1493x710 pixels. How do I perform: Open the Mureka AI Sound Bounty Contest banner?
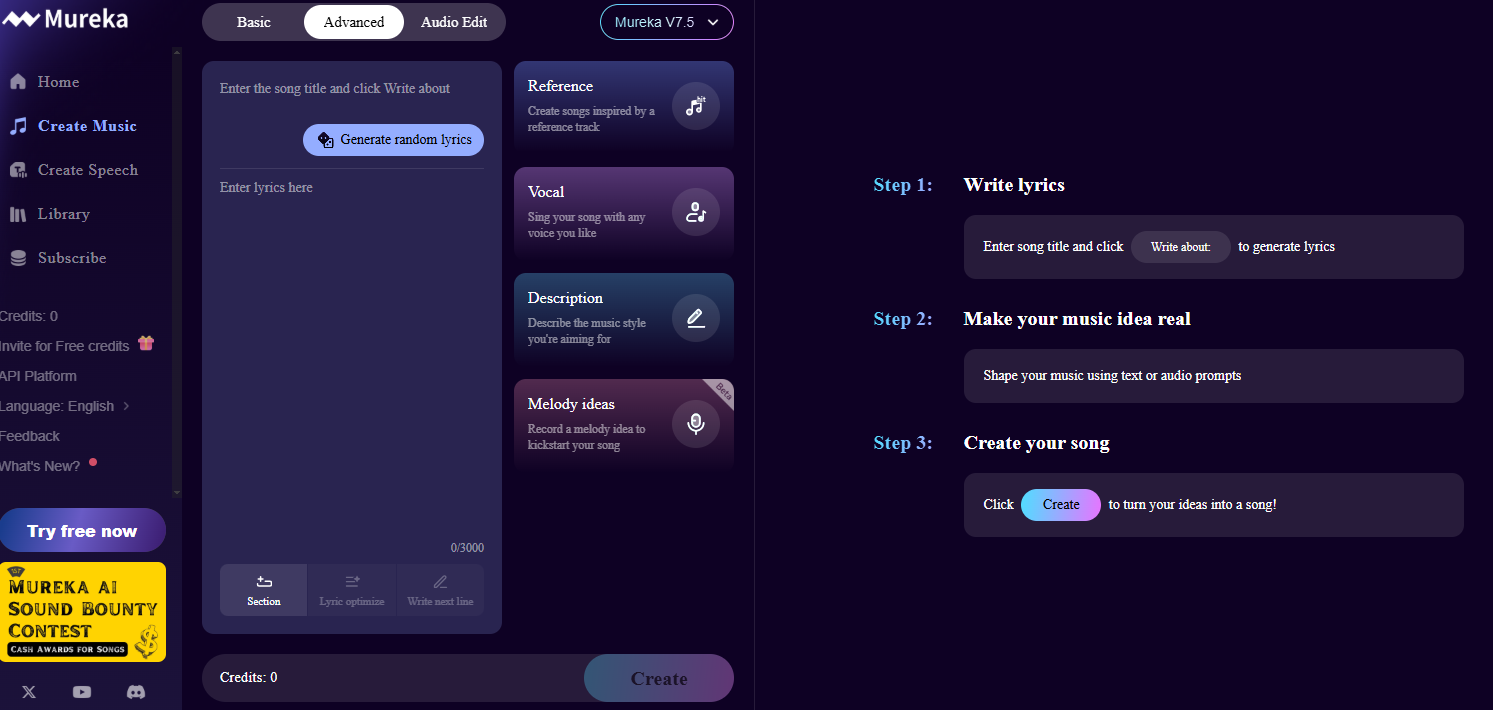tap(83, 611)
